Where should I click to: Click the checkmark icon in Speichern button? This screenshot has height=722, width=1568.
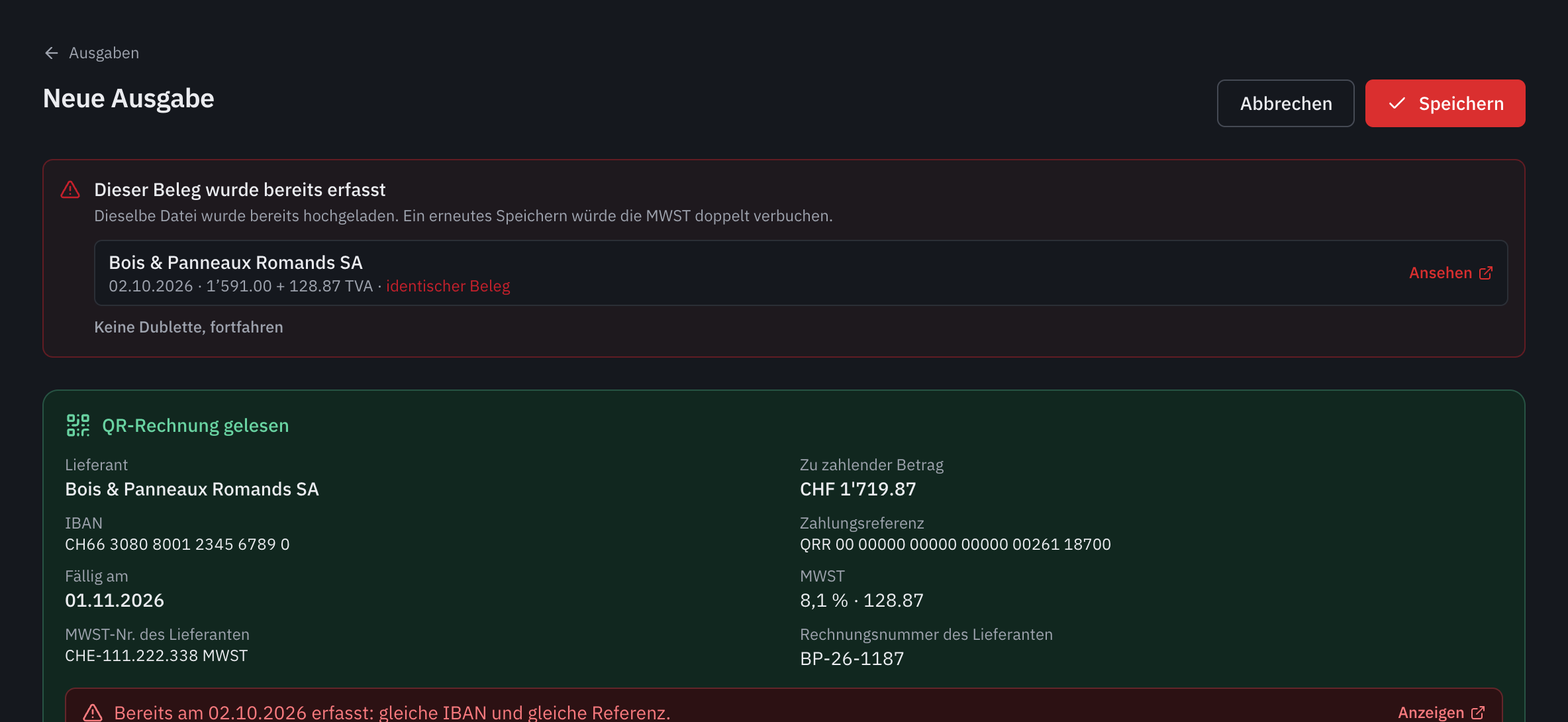point(1397,103)
